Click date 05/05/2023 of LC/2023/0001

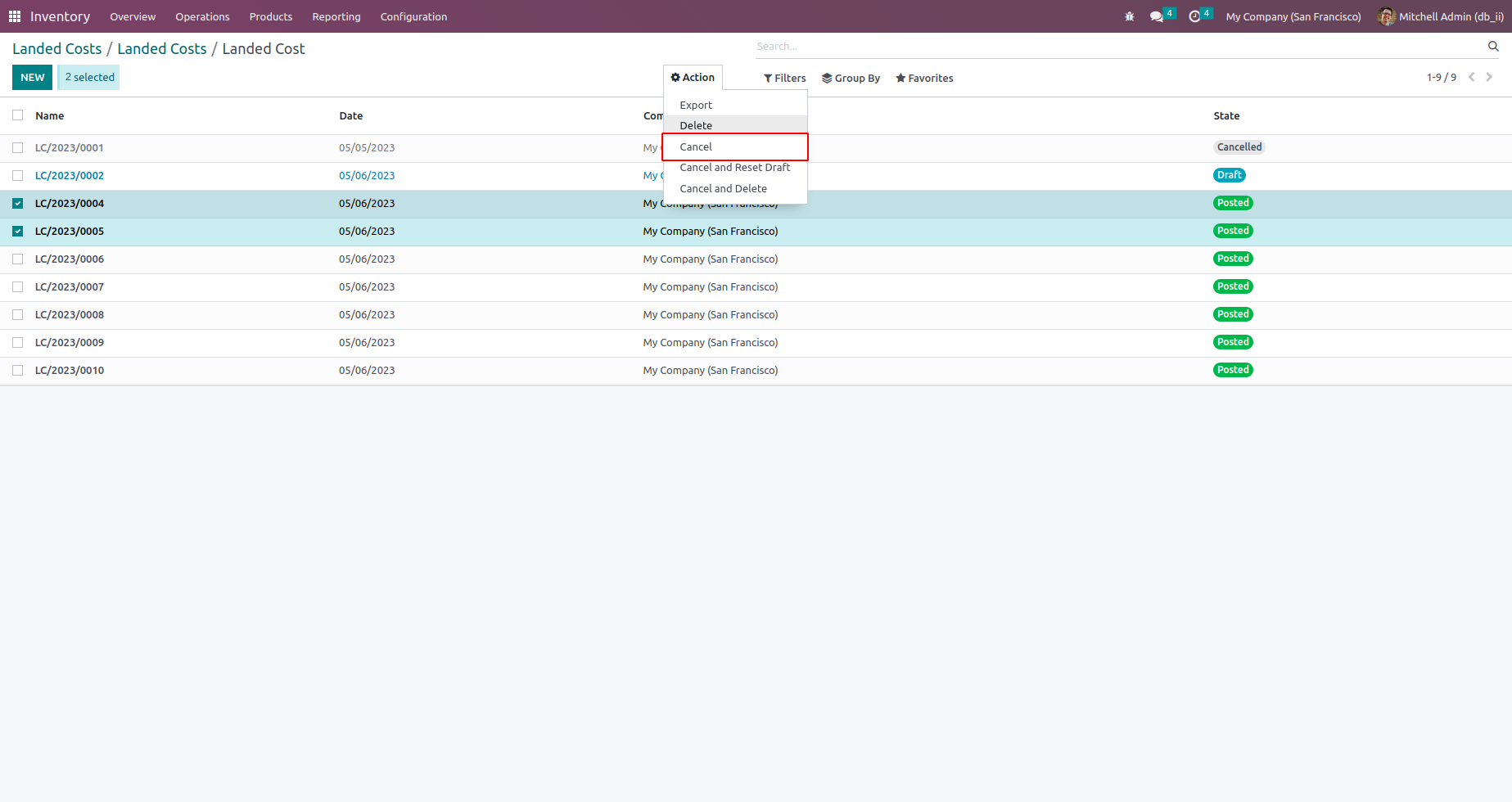pyautogui.click(x=367, y=148)
